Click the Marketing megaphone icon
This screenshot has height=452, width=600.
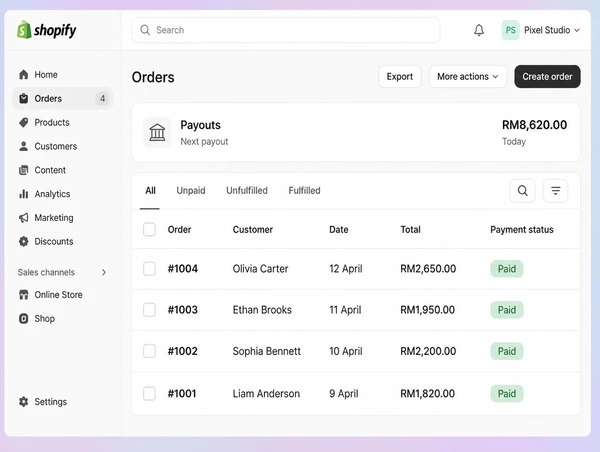click(24, 218)
